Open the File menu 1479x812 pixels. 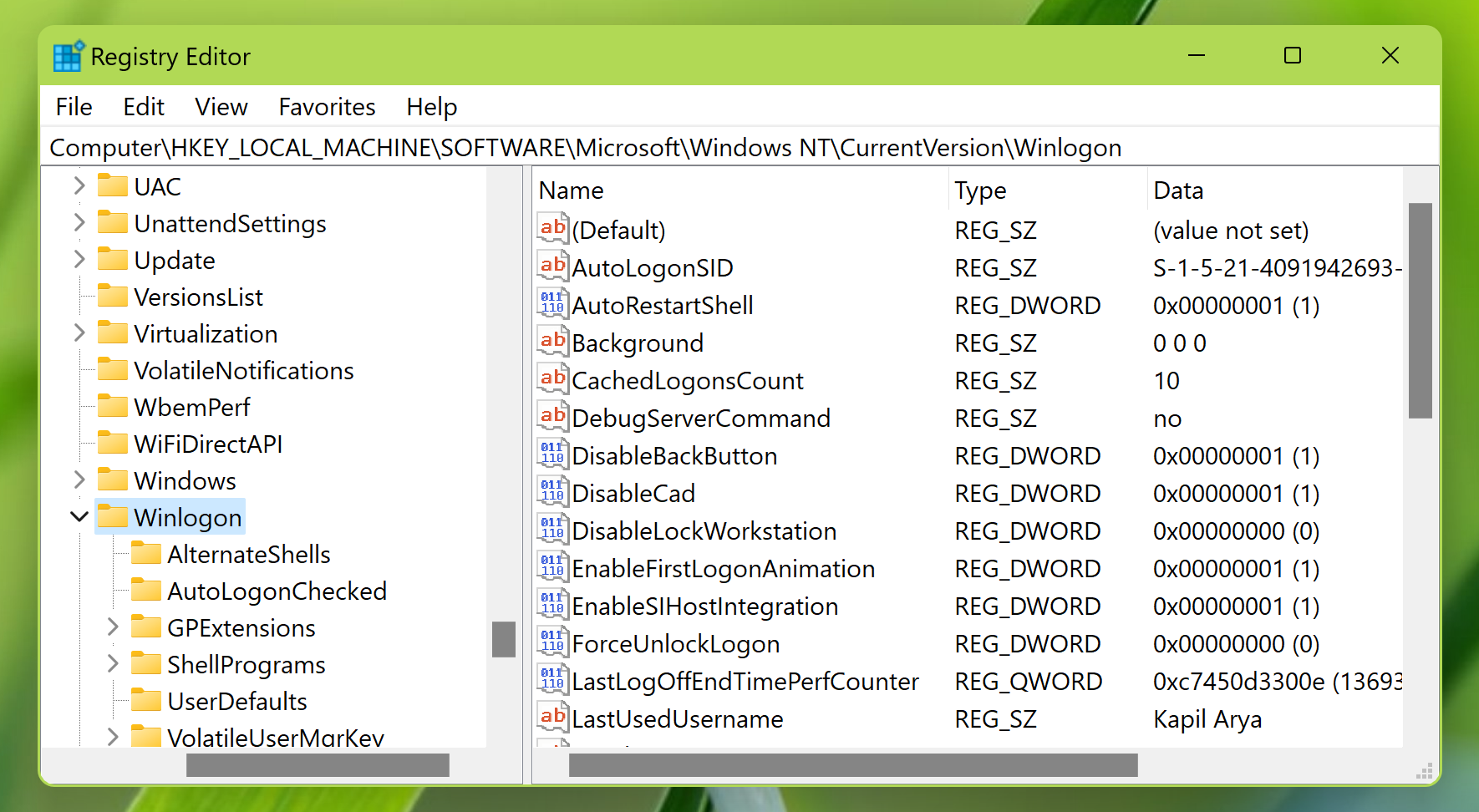click(x=74, y=107)
